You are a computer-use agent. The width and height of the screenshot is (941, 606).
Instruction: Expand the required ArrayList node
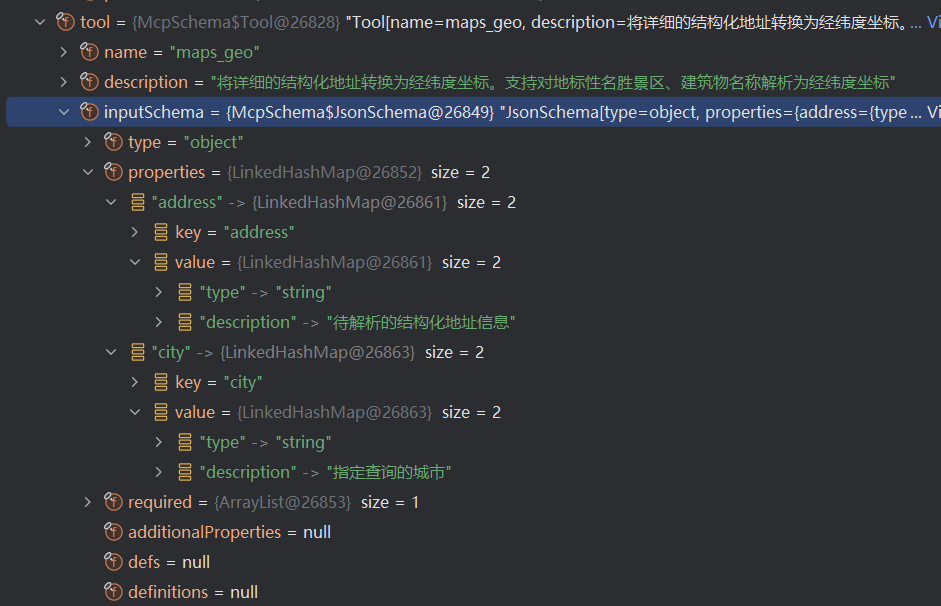[x=88, y=502]
